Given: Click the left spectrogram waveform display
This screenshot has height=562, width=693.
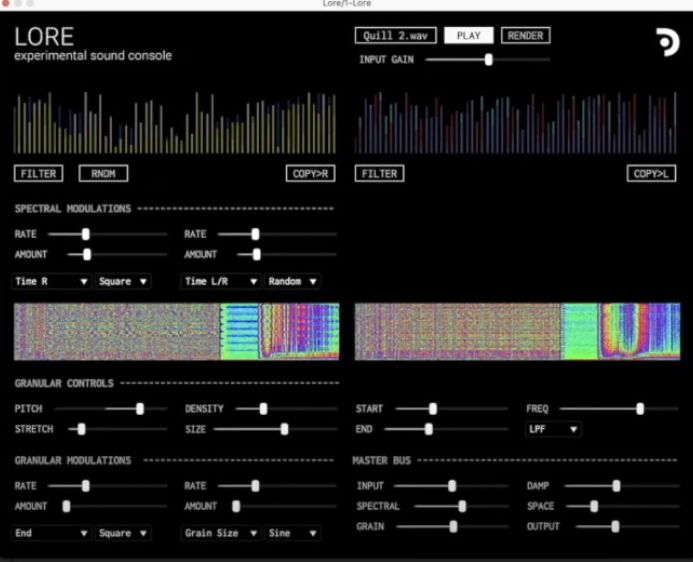Looking at the screenshot, I should click(177, 332).
